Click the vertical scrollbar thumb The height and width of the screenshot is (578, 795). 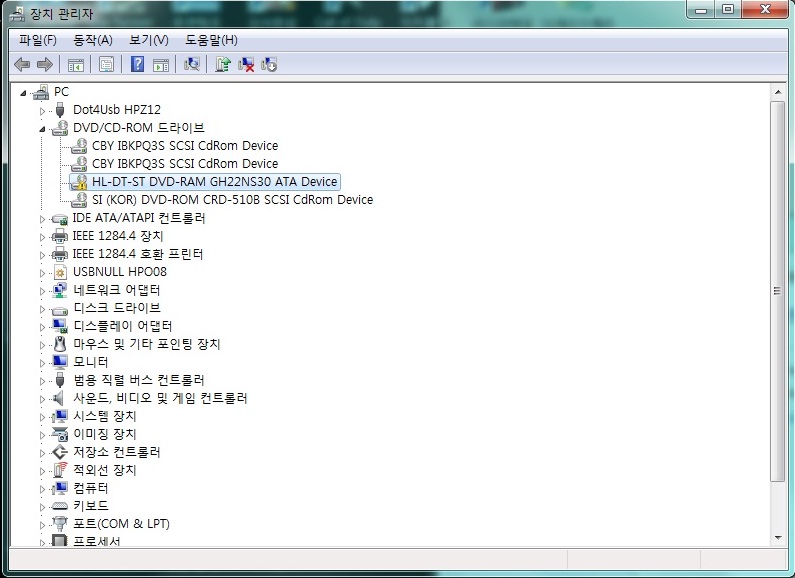click(x=777, y=291)
